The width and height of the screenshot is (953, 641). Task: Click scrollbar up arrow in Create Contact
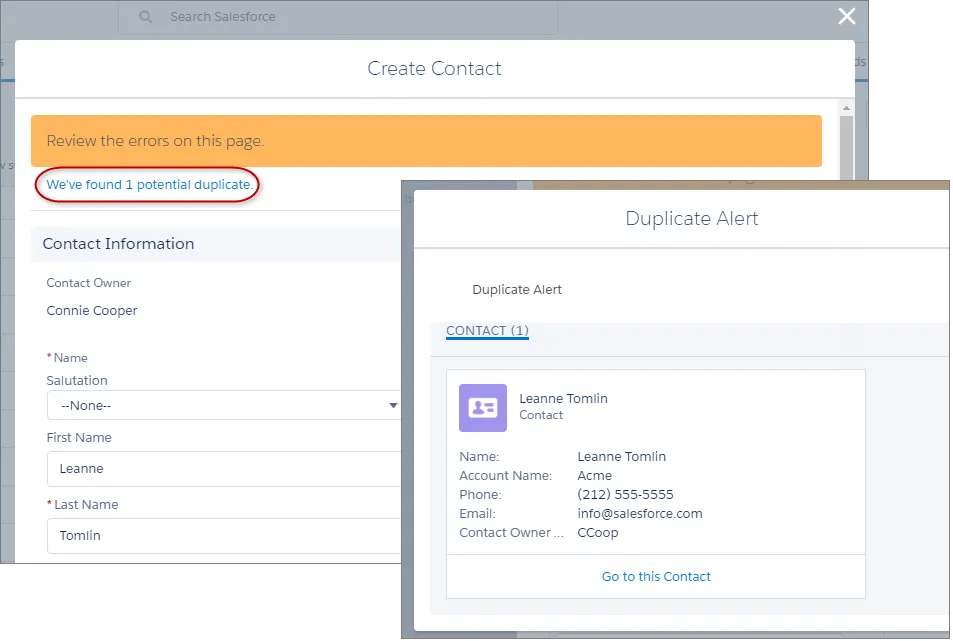click(x=846, y=108)
